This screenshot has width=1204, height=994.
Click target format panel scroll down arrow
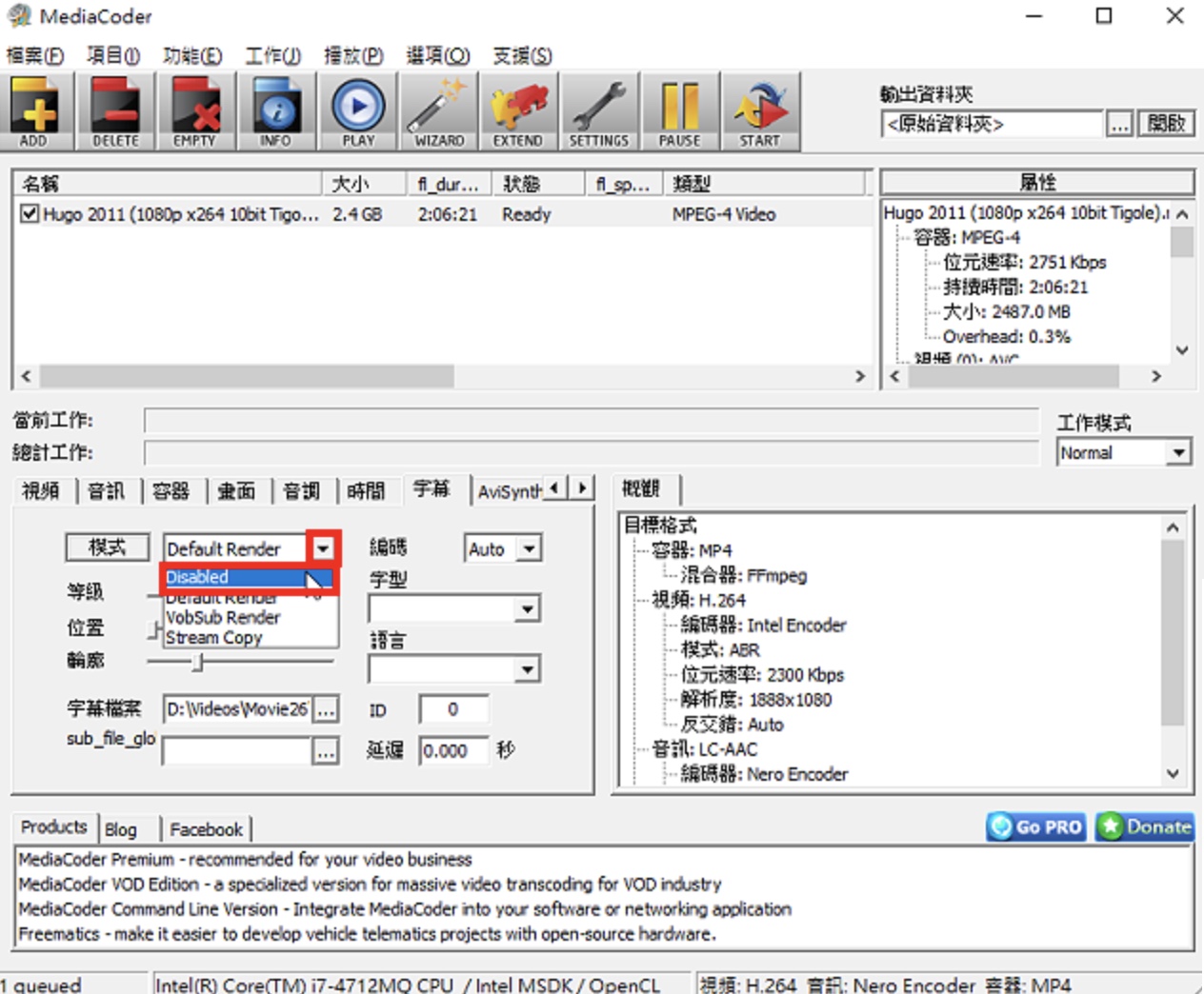[1173, 773]
